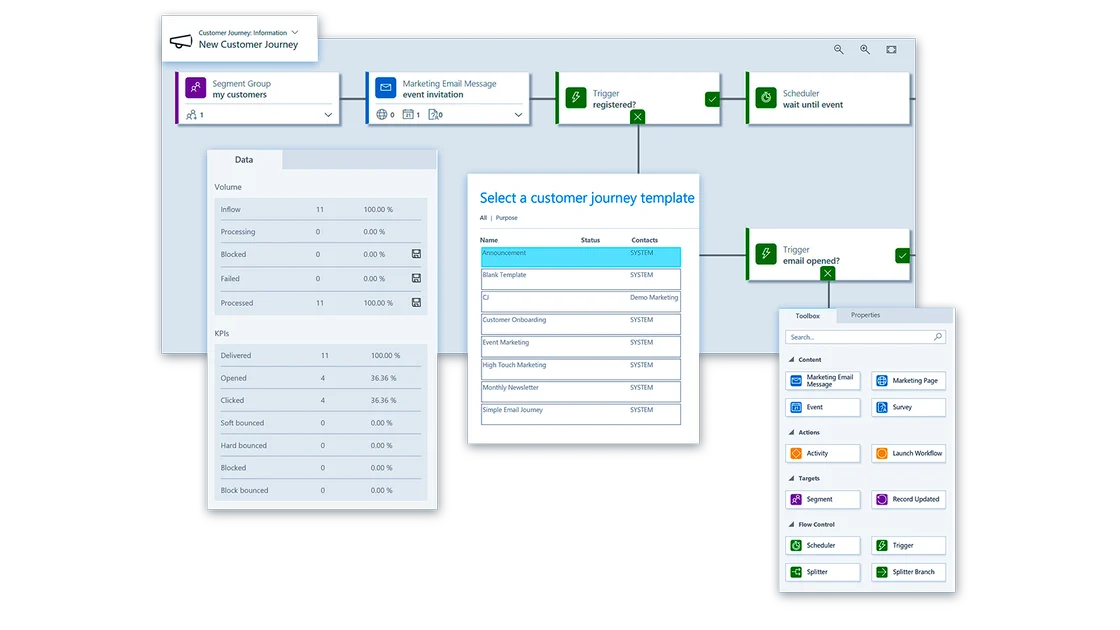Pick the Marketing Page toolbox item
1120x630 pixels.
coord(909,381)
